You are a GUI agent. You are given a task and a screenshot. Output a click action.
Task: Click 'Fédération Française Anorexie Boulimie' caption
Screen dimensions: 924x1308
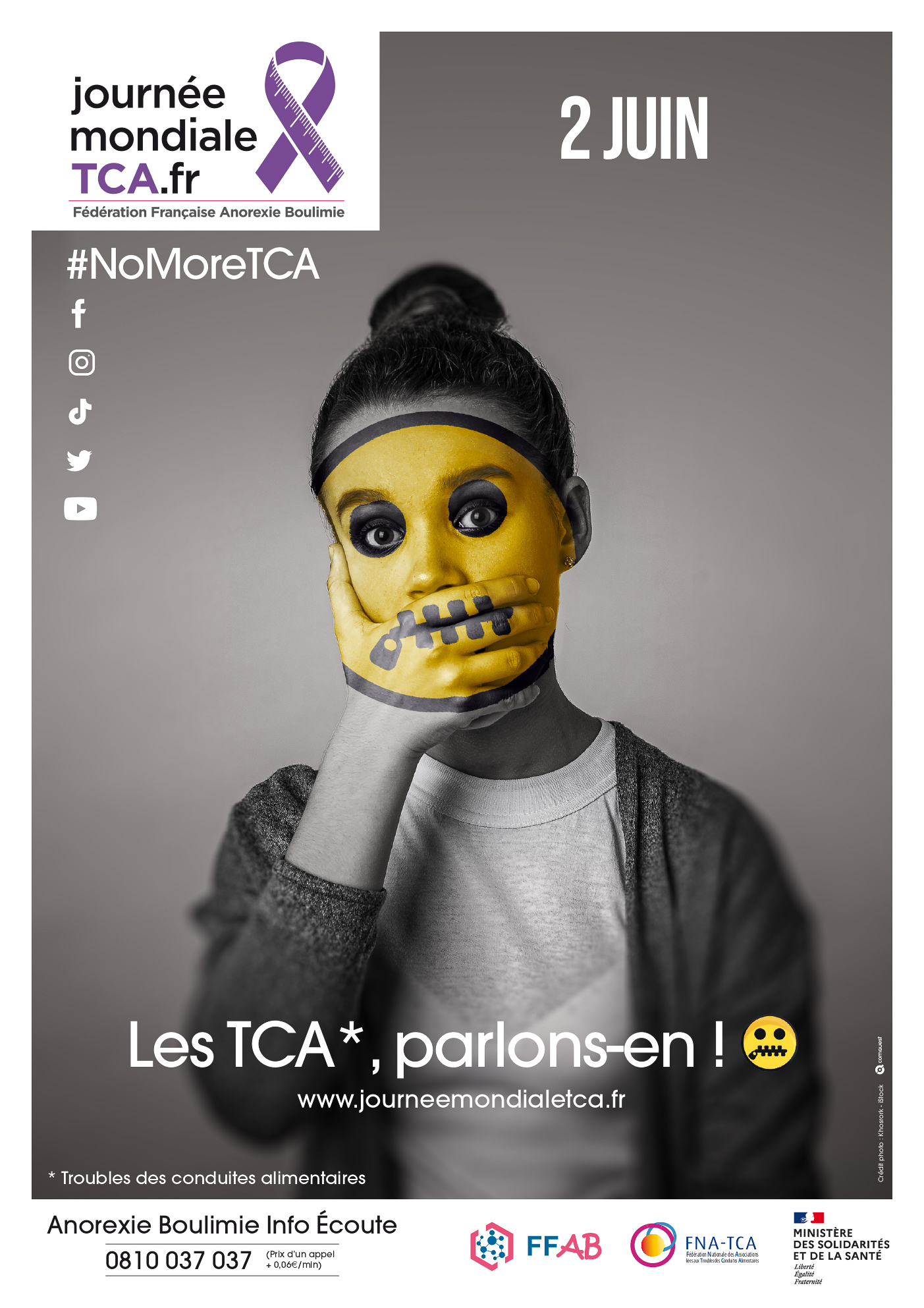[x=209, y=212]
